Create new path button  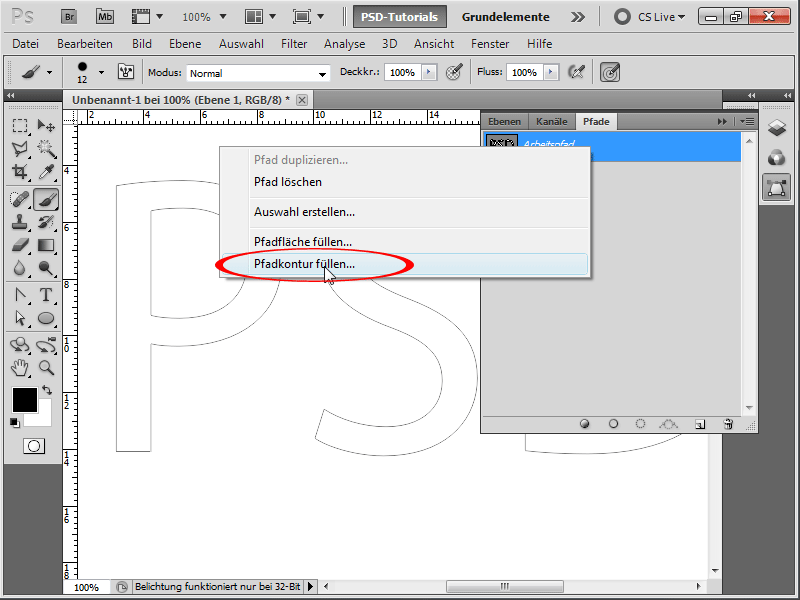(700, 424)
